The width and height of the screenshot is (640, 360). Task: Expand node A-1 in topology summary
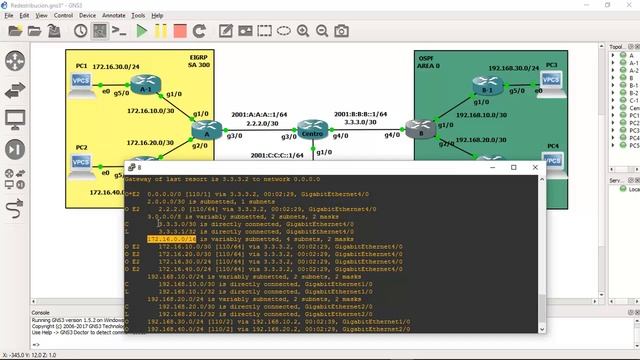click(x=613, y=63)
